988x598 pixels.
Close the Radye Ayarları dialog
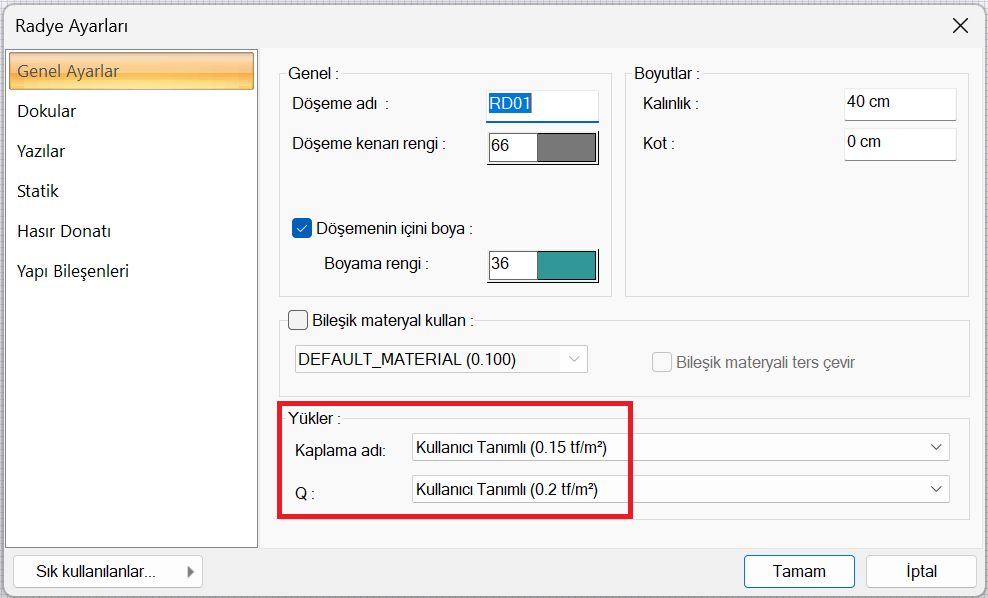[960, 26]
